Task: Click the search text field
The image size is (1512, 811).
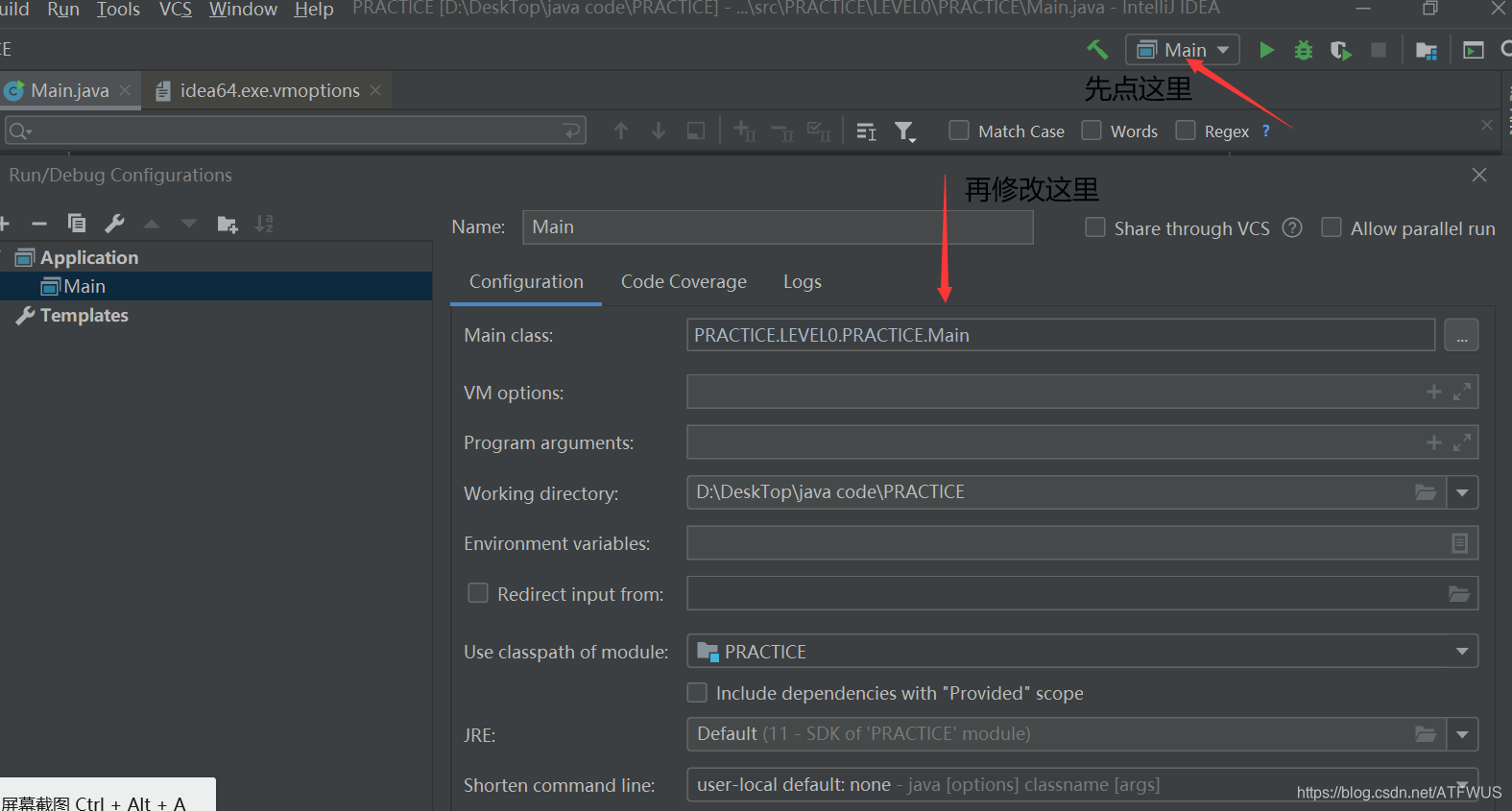Action: coord(296,131)
